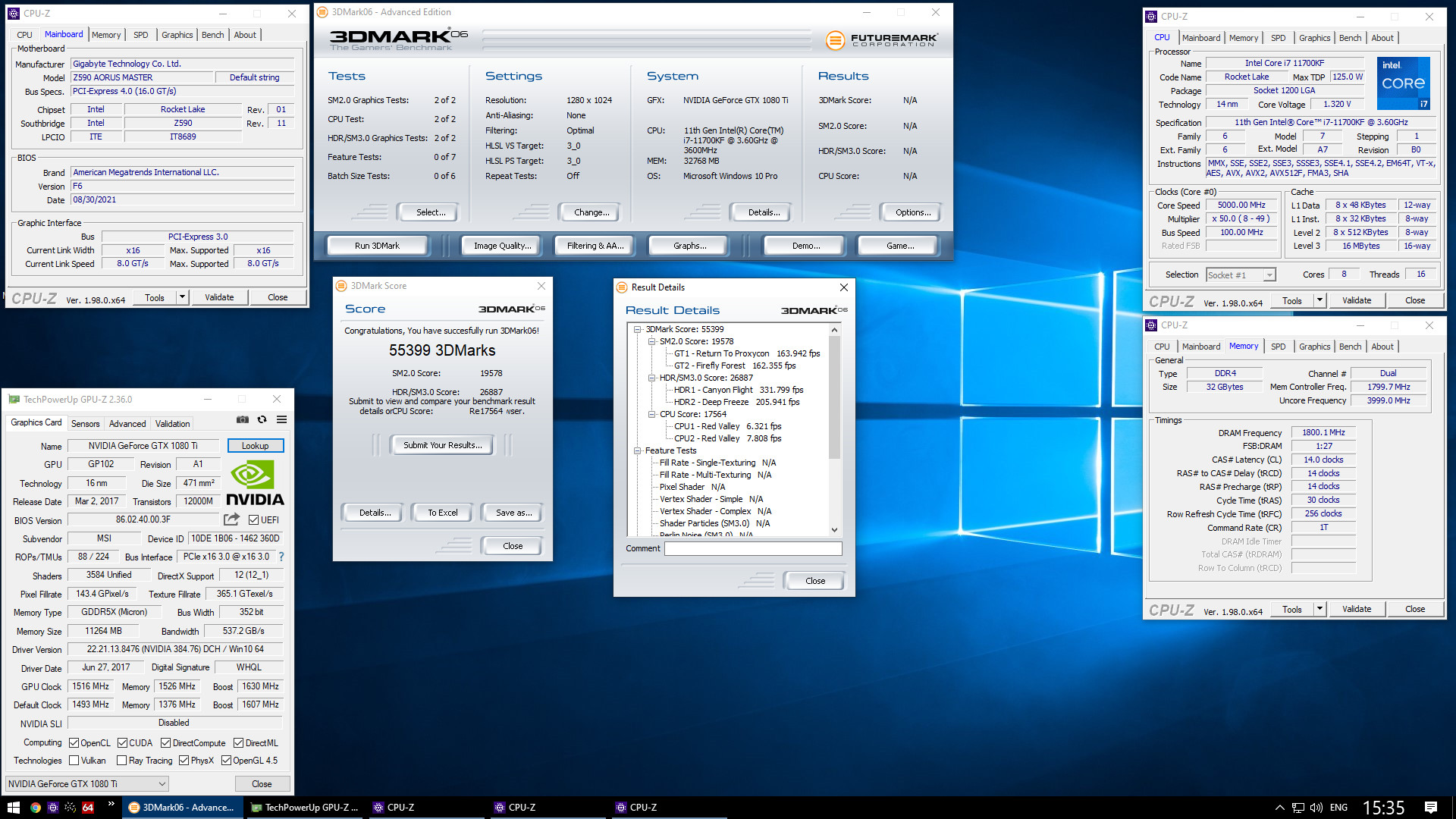This screenshot has width=1456, height=819.
Task: Click the NVIDIA logo in GPU-Z
Action: pos(255,484)
